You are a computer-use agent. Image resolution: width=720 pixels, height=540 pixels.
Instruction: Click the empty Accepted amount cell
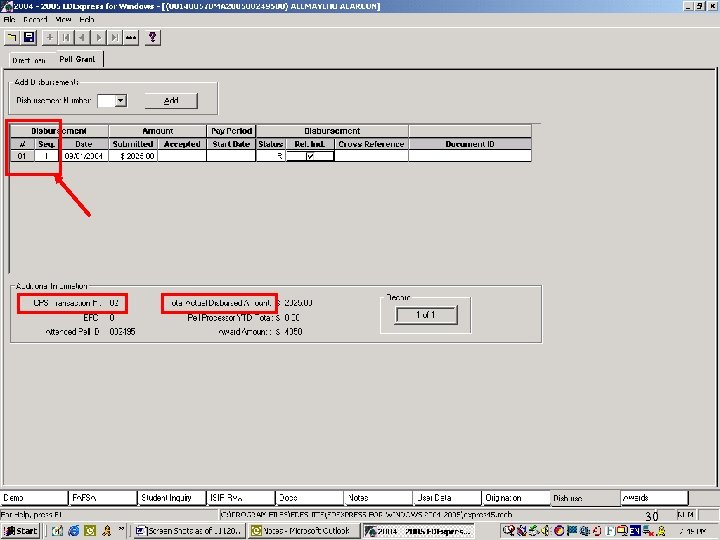[x=182, y=156]
